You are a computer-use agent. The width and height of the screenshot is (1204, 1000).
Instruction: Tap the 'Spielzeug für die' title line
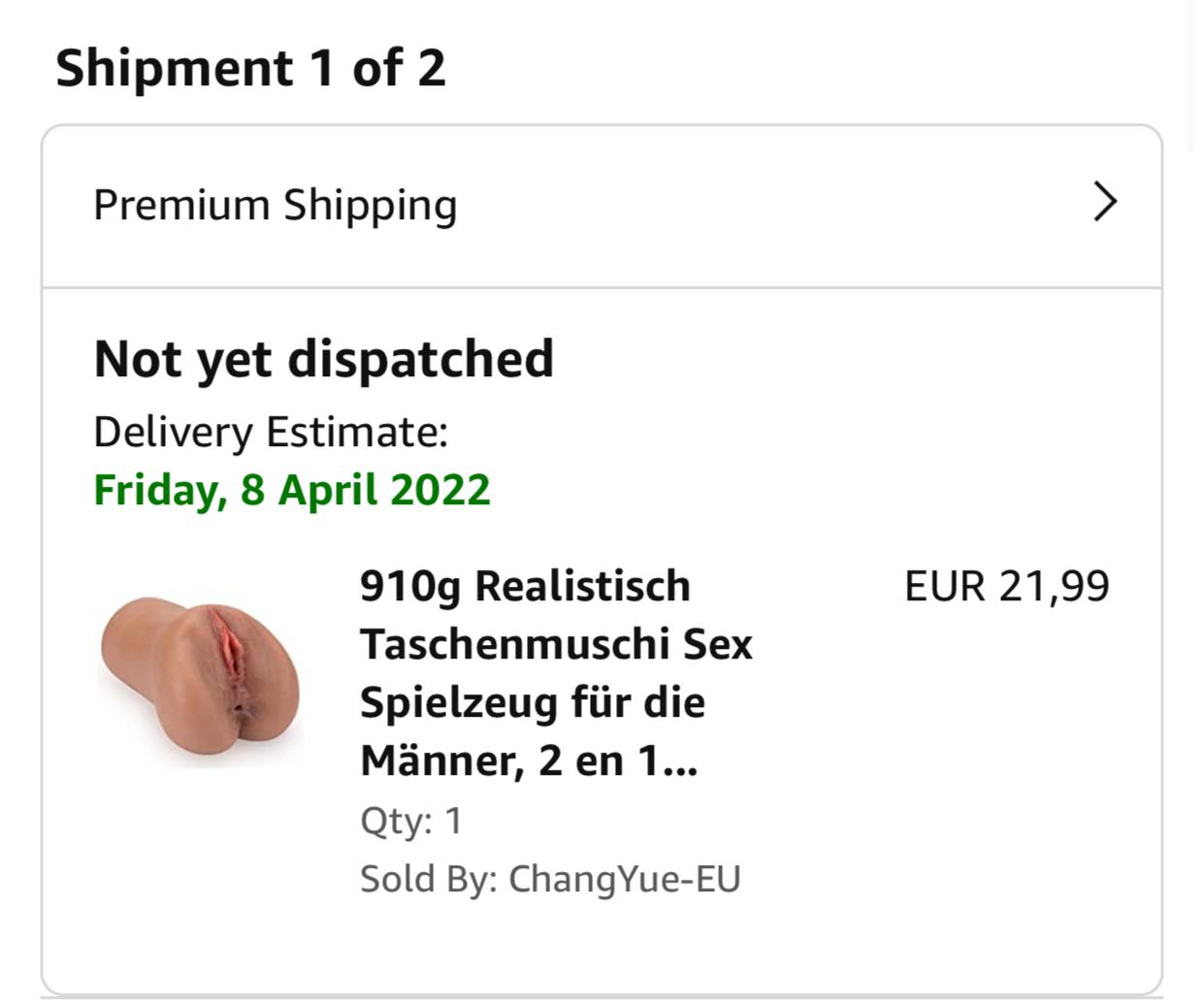[x=533, y=702]
